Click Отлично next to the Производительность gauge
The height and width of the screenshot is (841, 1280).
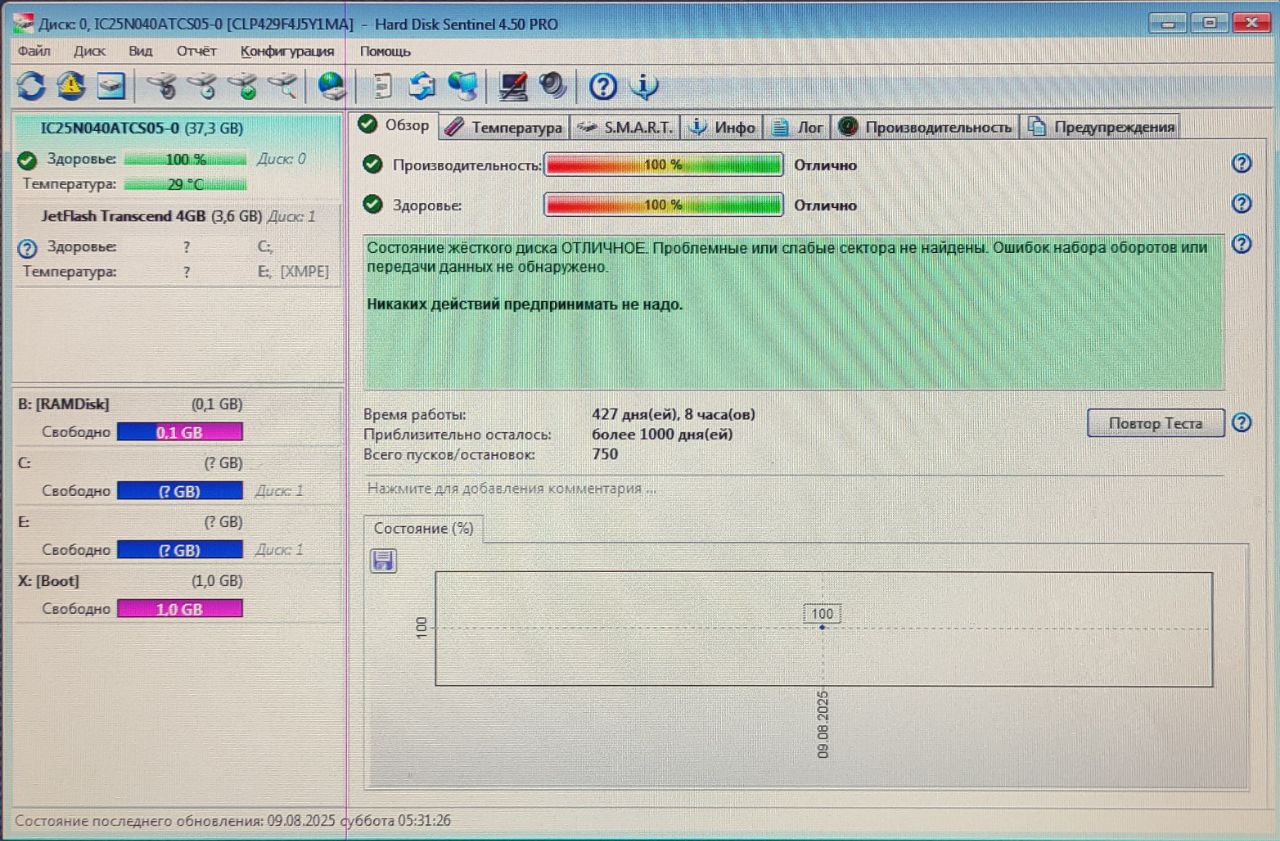(x=825, y=165)
